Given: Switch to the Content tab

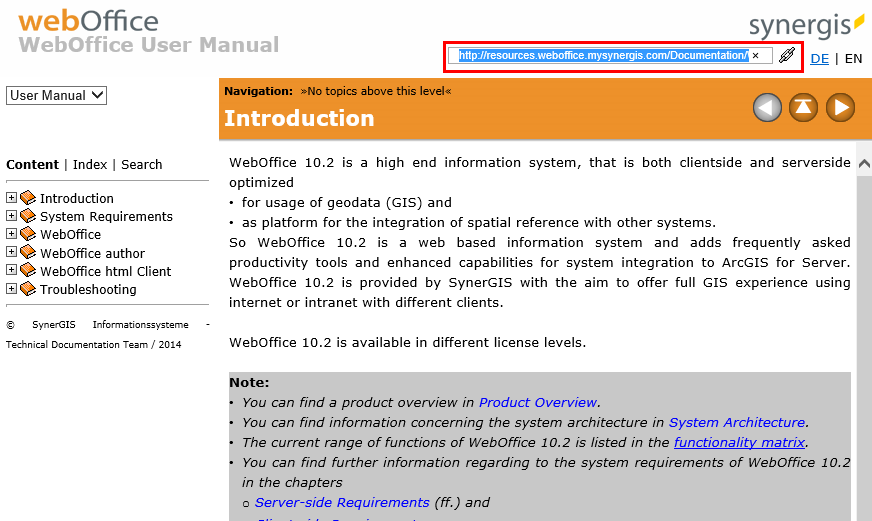Looking at the screenshot, I should (x=32, y=165).
